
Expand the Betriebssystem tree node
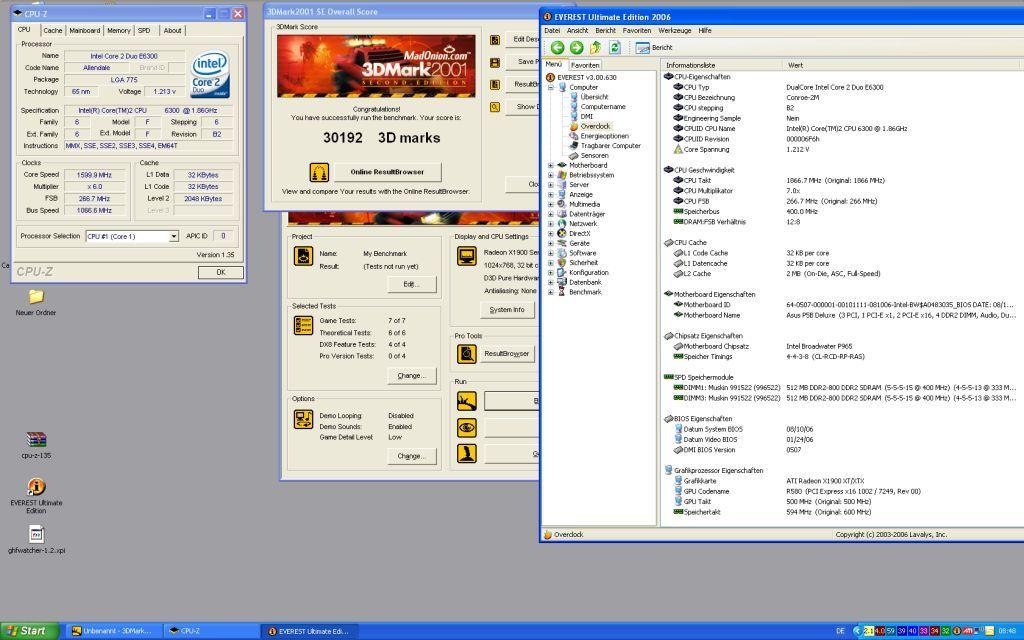click(x=551, y=175)
